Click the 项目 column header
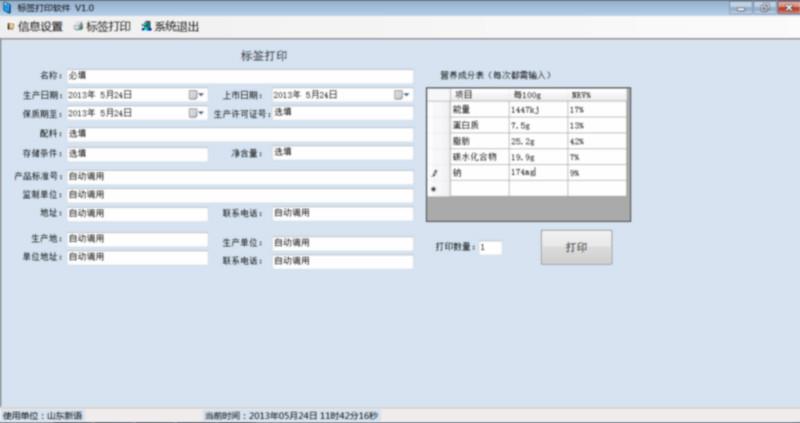This screenshot has width=800, height=423. click(478, 94)
